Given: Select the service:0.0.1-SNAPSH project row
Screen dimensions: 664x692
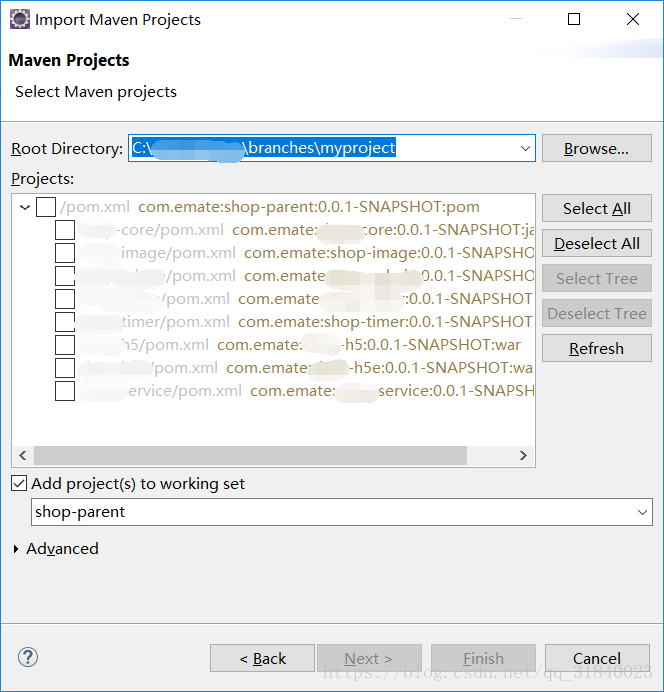Looking at the screenshot, I should click(x=306, y=391).
